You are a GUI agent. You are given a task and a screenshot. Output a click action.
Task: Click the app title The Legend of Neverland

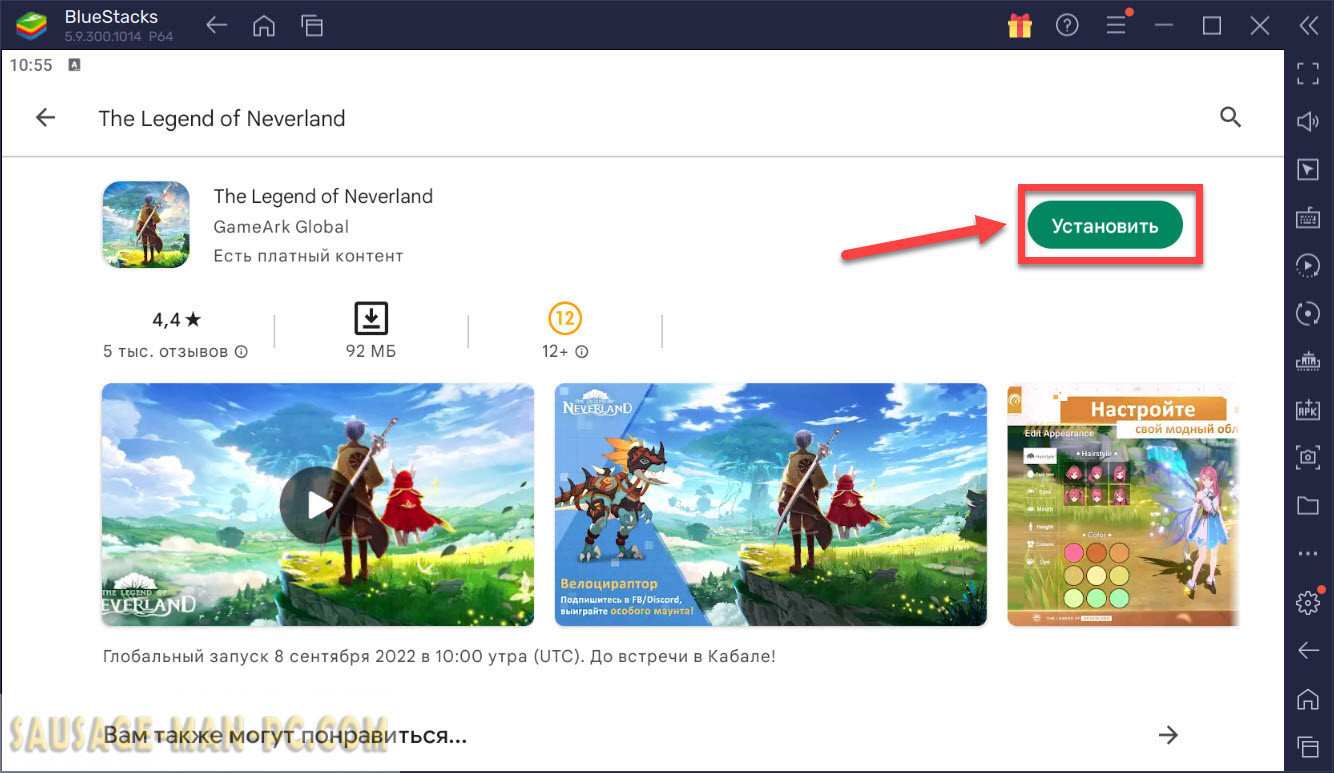click(323, 196)
